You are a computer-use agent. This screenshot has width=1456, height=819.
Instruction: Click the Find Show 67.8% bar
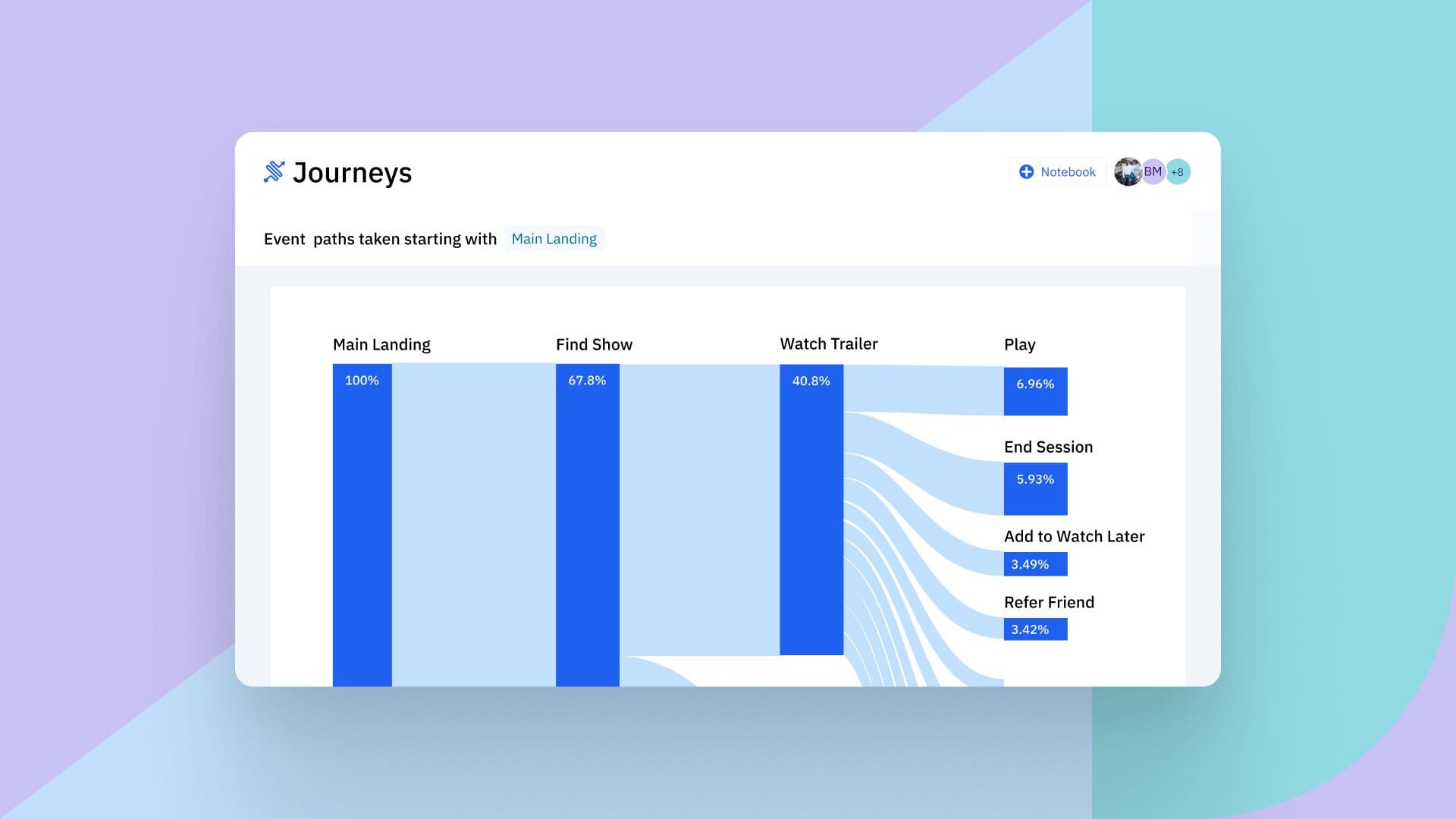tap(587, 523)
